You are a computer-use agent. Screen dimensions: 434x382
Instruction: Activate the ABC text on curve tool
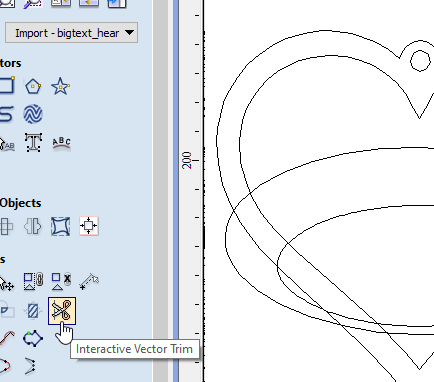click(x=62, y=143)
